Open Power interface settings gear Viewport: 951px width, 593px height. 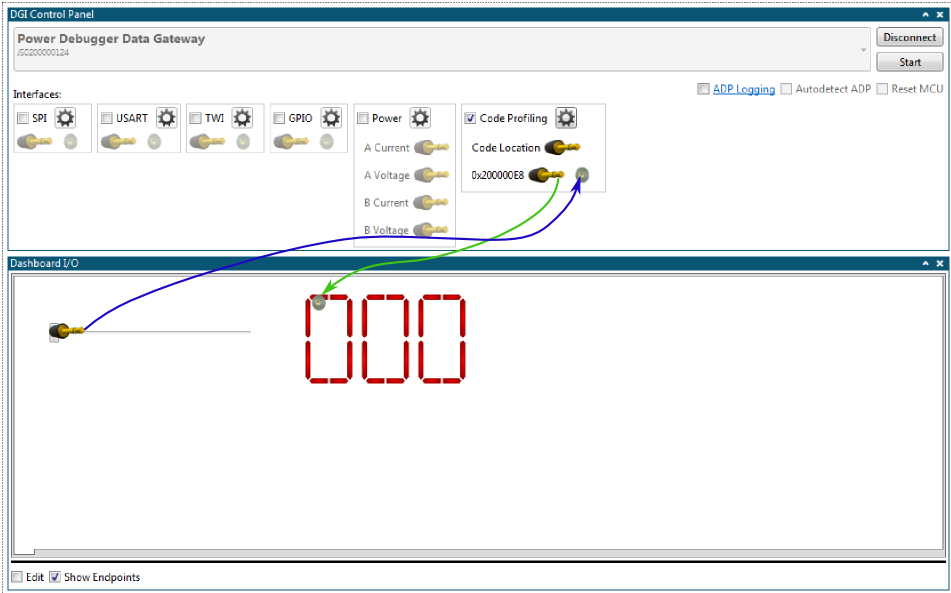pyautogui.click(x=420, y=118)
